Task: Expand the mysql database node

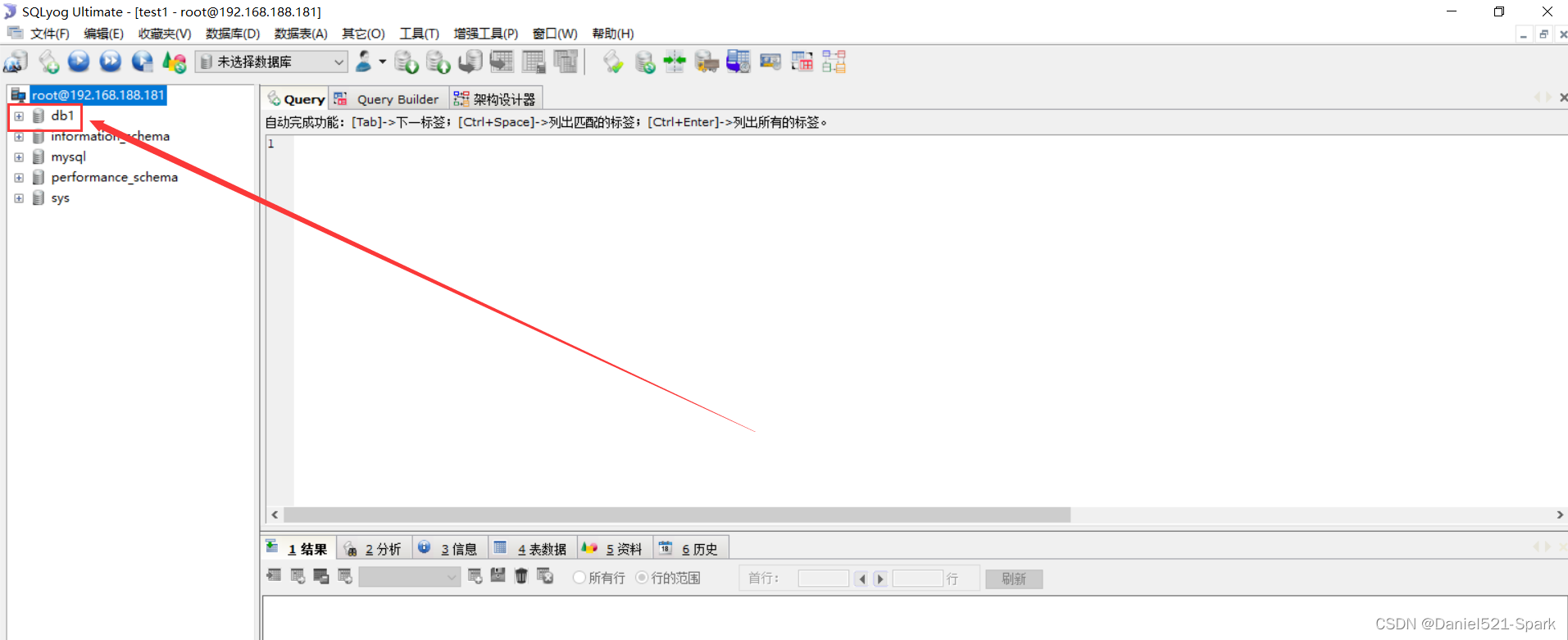Action: 19,157
